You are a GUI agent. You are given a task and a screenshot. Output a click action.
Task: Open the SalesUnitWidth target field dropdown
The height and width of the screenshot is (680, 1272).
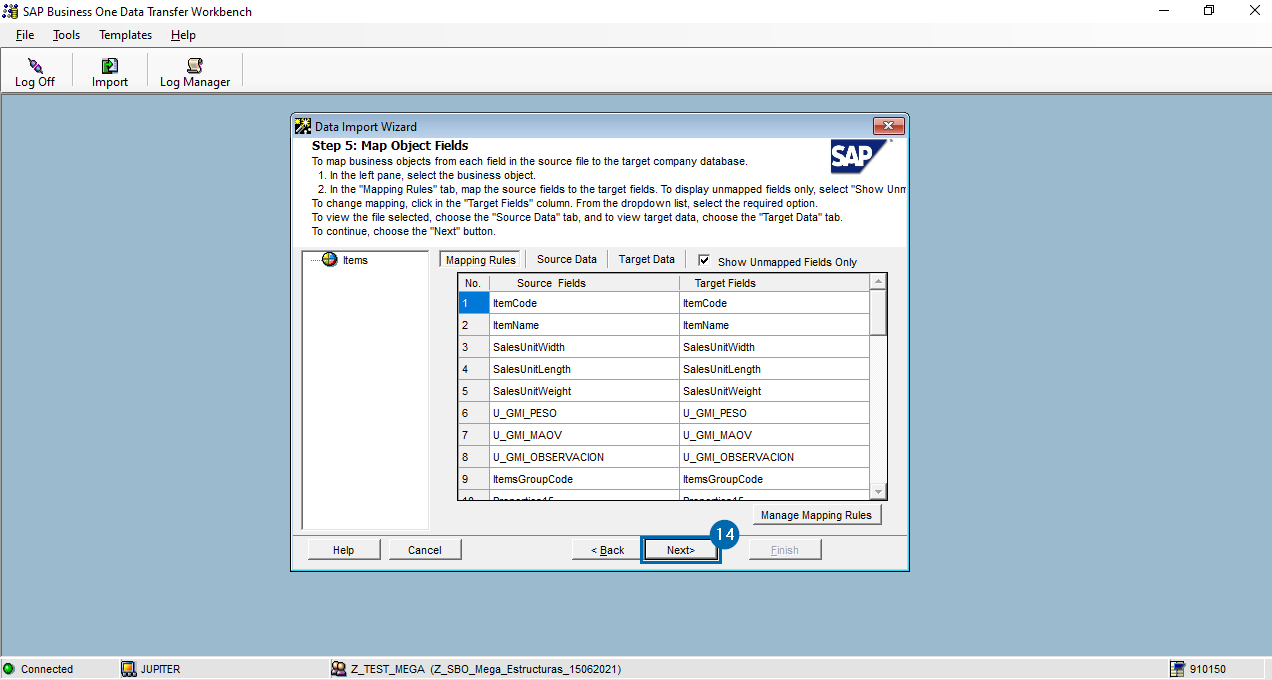[x=775, y=347]
